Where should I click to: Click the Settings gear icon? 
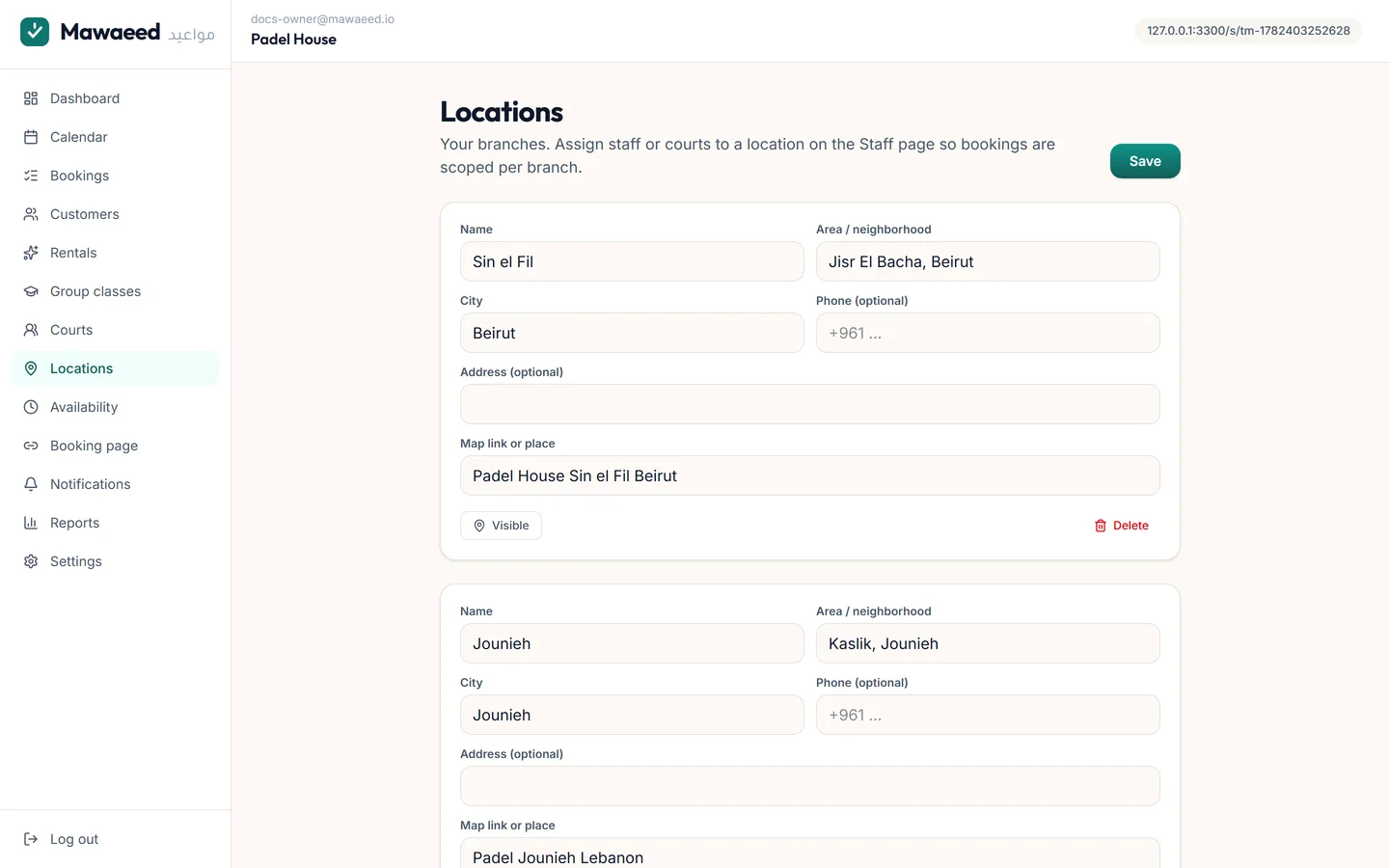pyautogui.click(x=31, y=561)
